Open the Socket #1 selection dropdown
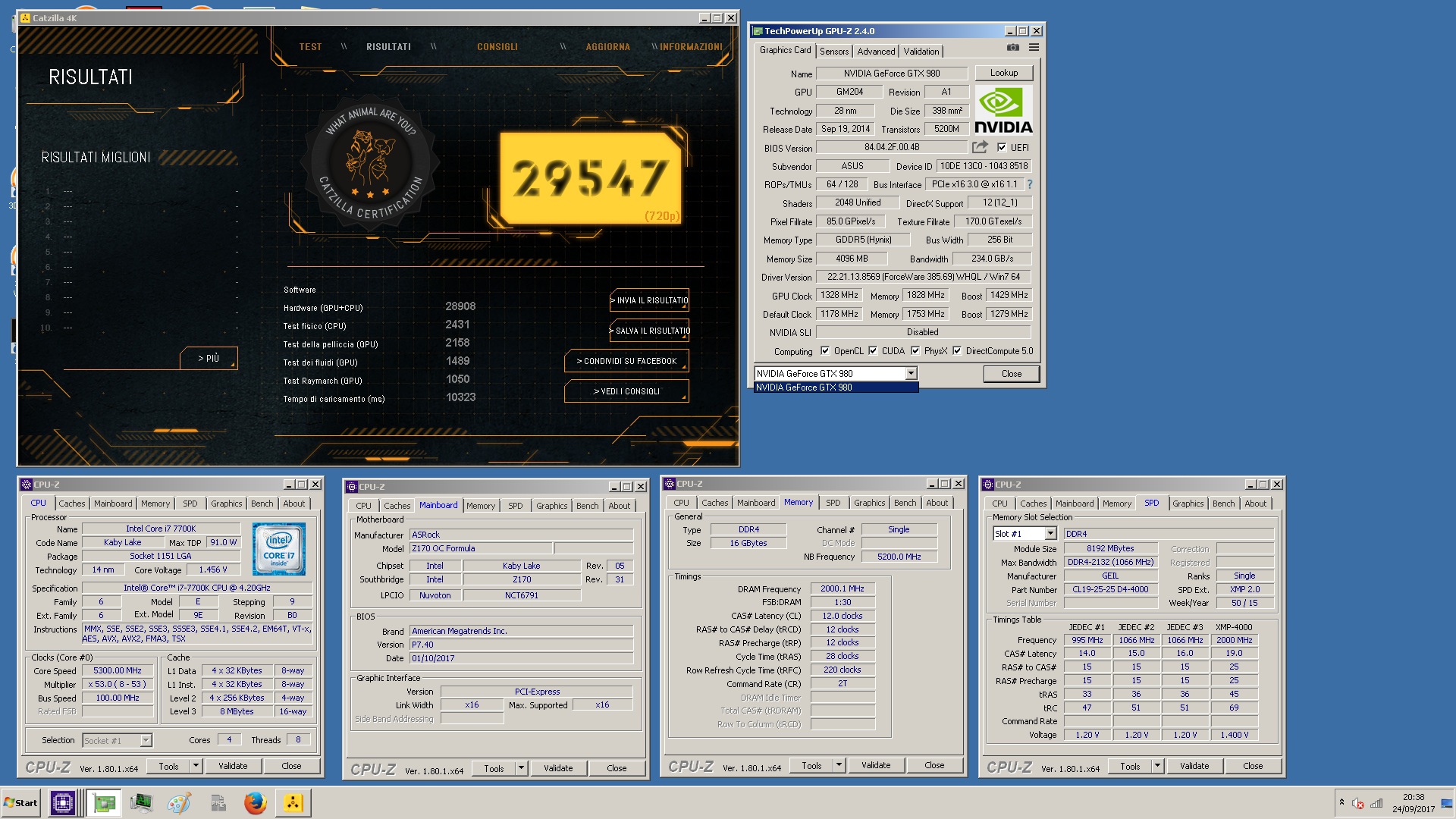The width and height of the screenshot is (1456, 819). pos(146,740)
